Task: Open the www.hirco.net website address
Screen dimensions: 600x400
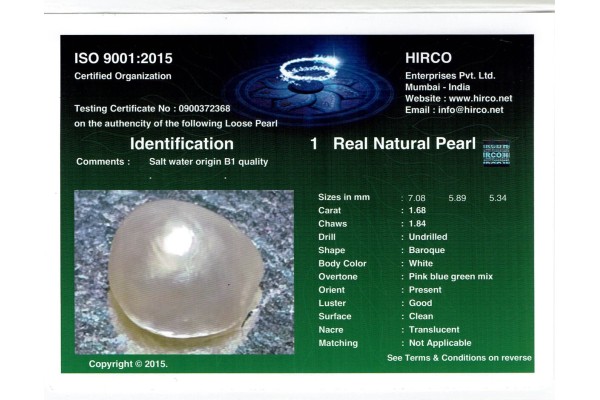Action: 480,99
